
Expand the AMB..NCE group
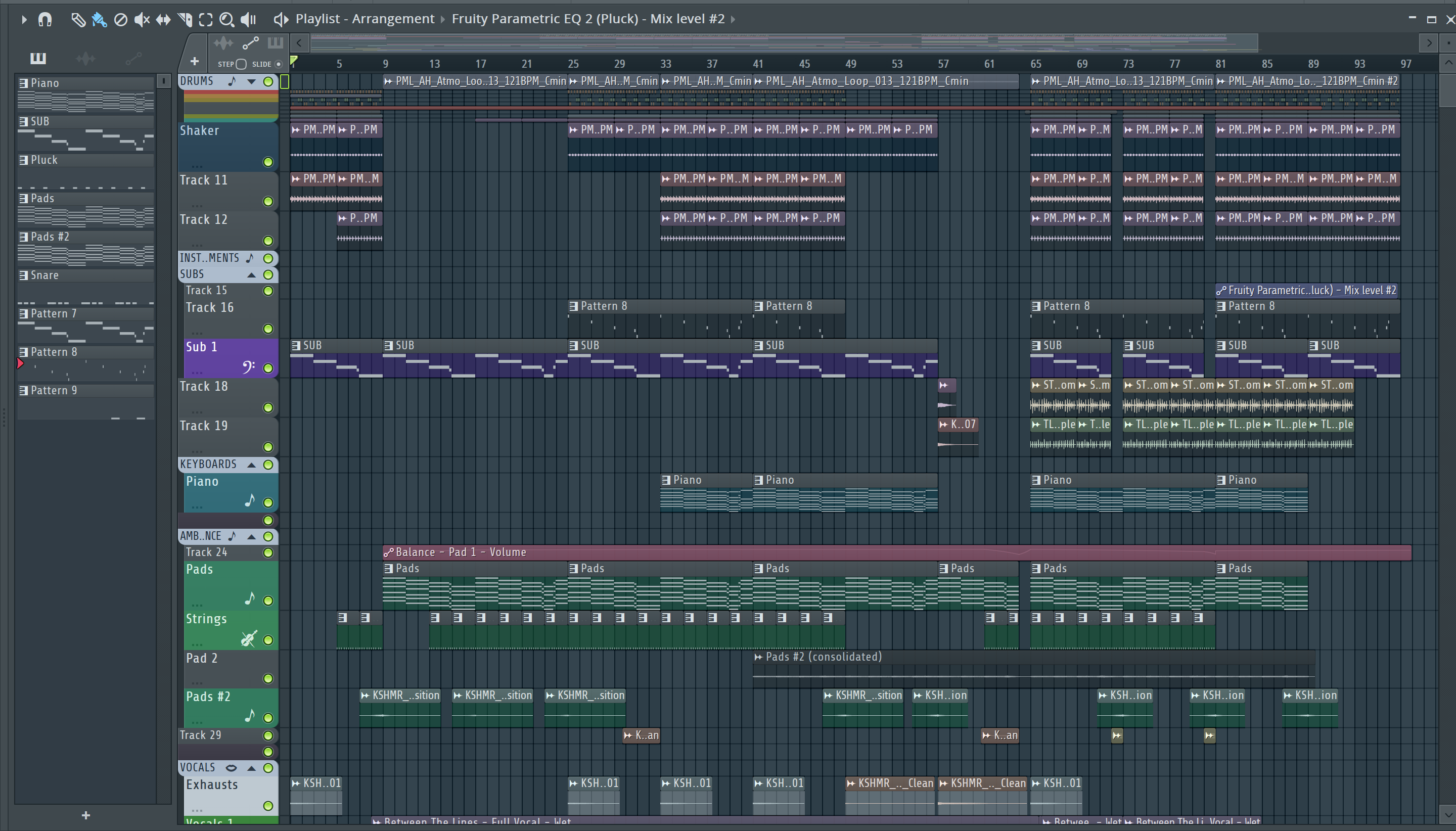click(251, 536)
